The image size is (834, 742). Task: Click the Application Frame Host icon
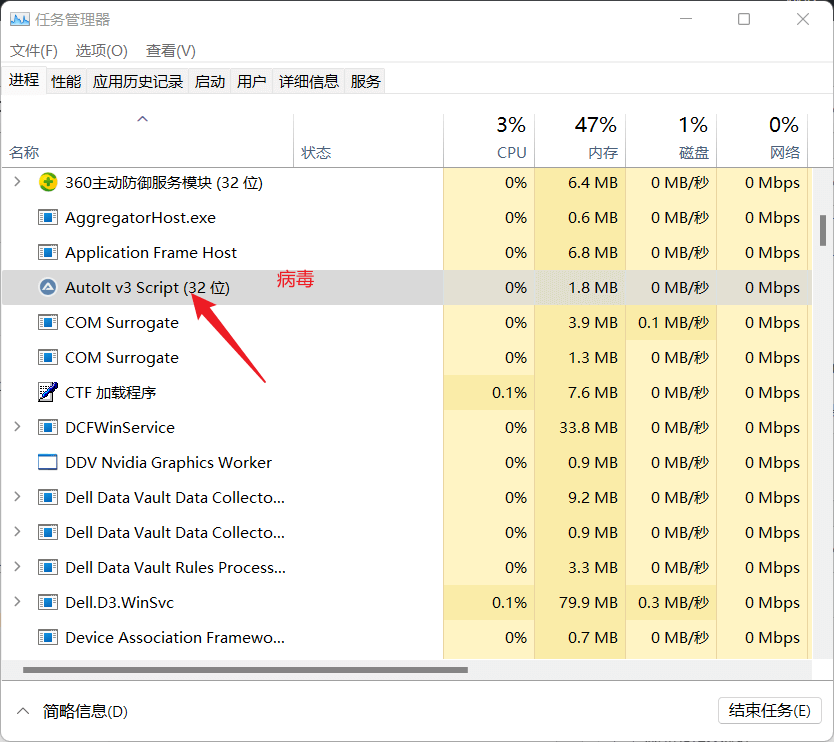(48, 253)
